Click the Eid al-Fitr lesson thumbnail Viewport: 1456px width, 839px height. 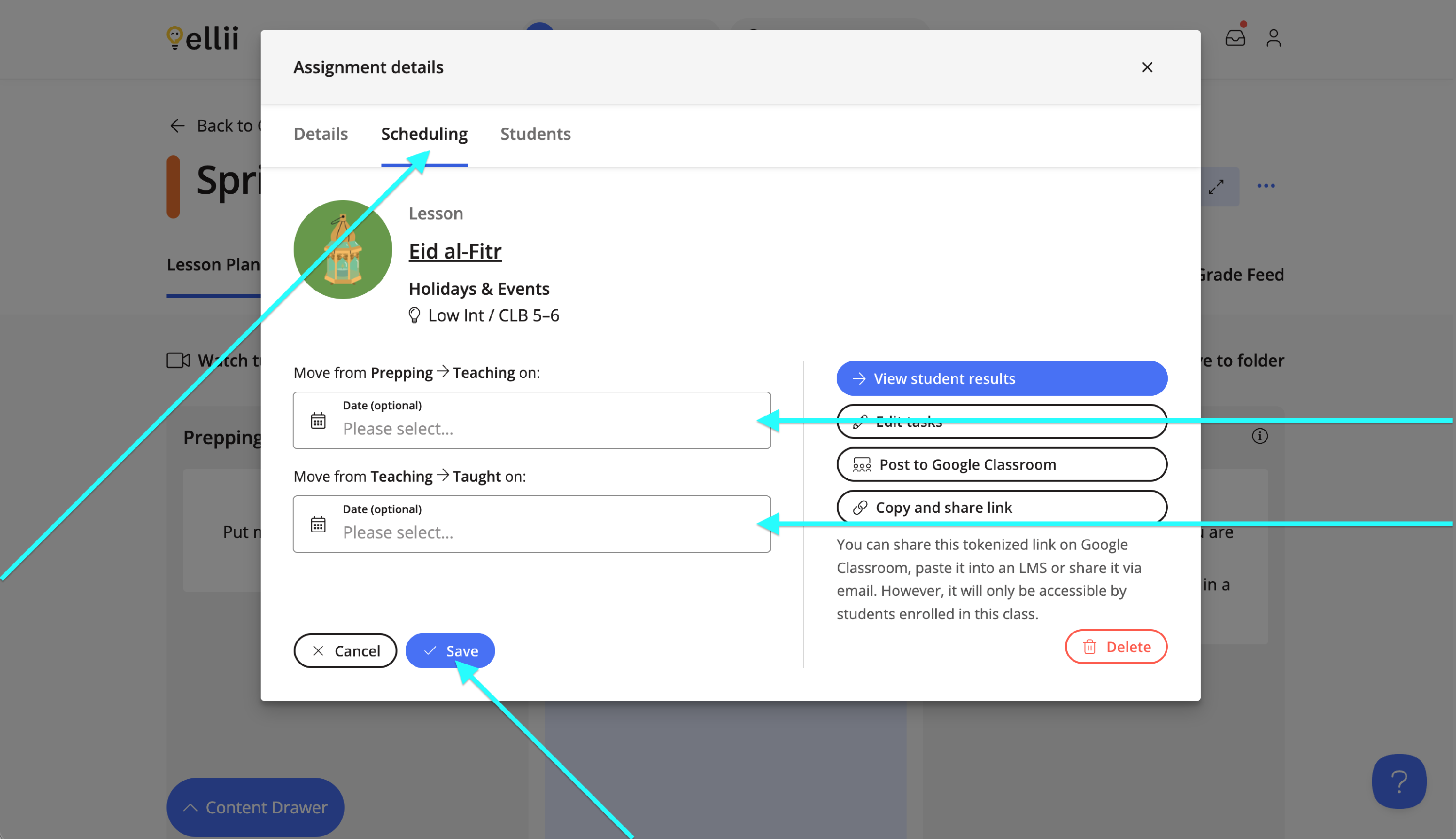(x=343, y=250)
